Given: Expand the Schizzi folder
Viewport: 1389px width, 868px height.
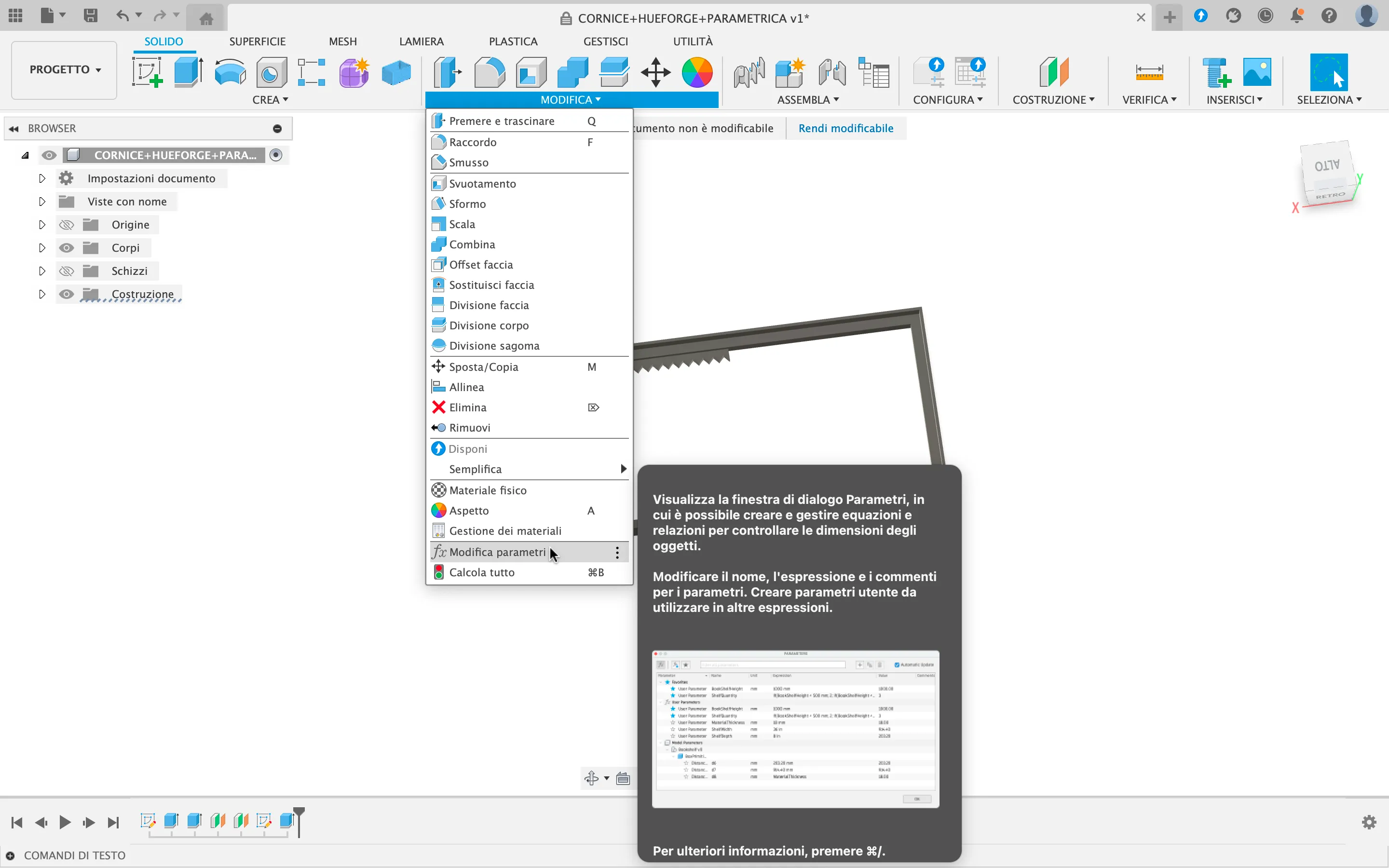Looking at the screenshot, I should coord(42,271).
